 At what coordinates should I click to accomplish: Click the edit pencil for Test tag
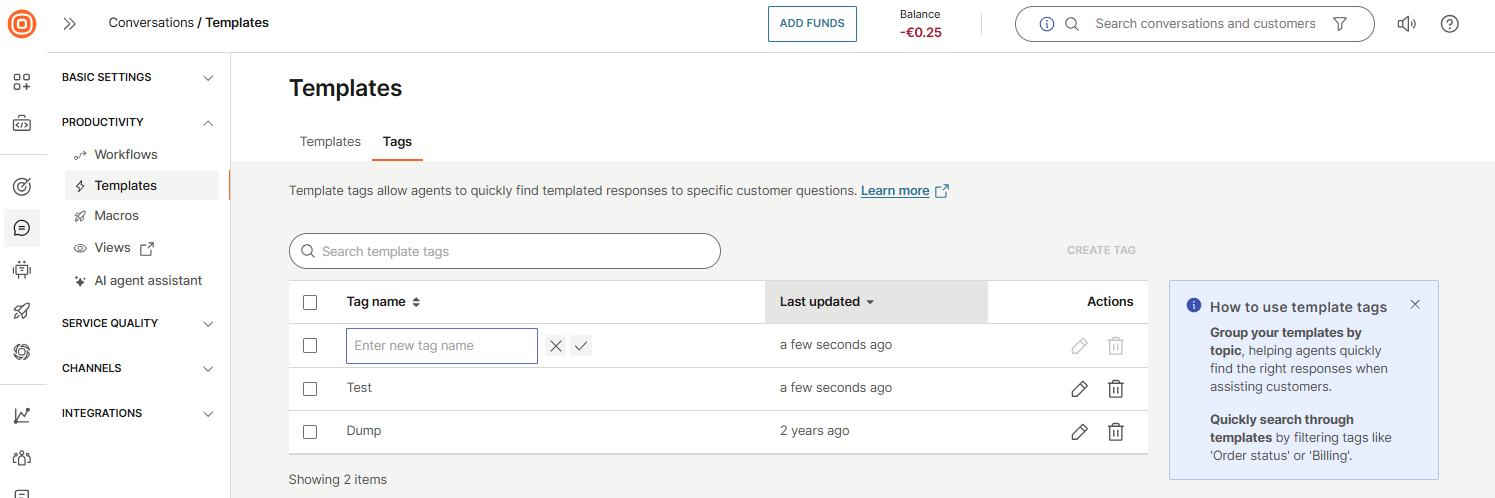tap(1079, 389)
